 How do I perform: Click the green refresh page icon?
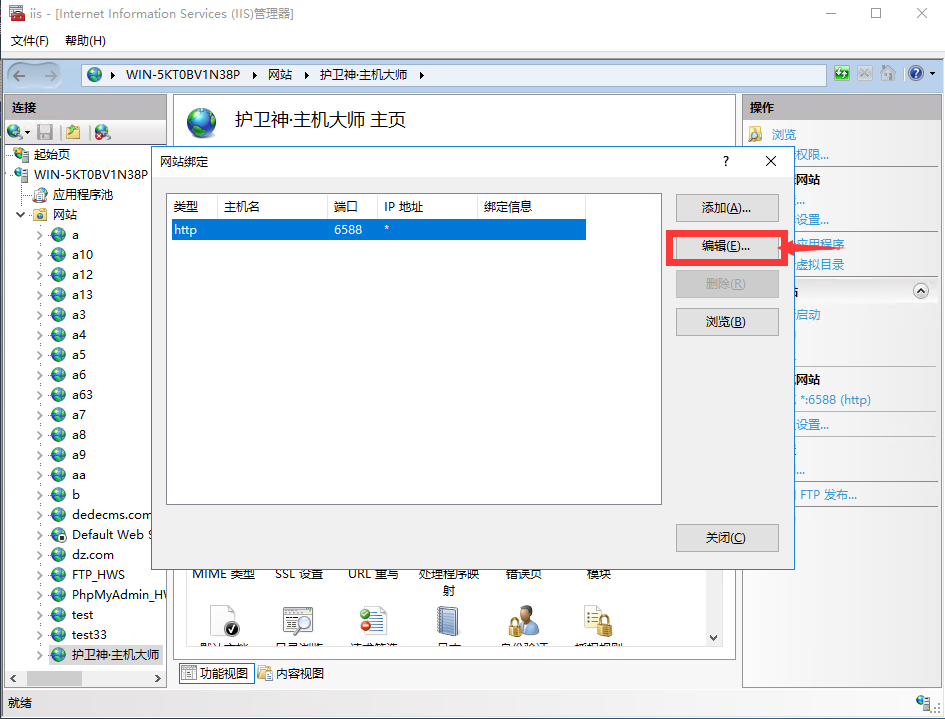(x=842, y=74)
